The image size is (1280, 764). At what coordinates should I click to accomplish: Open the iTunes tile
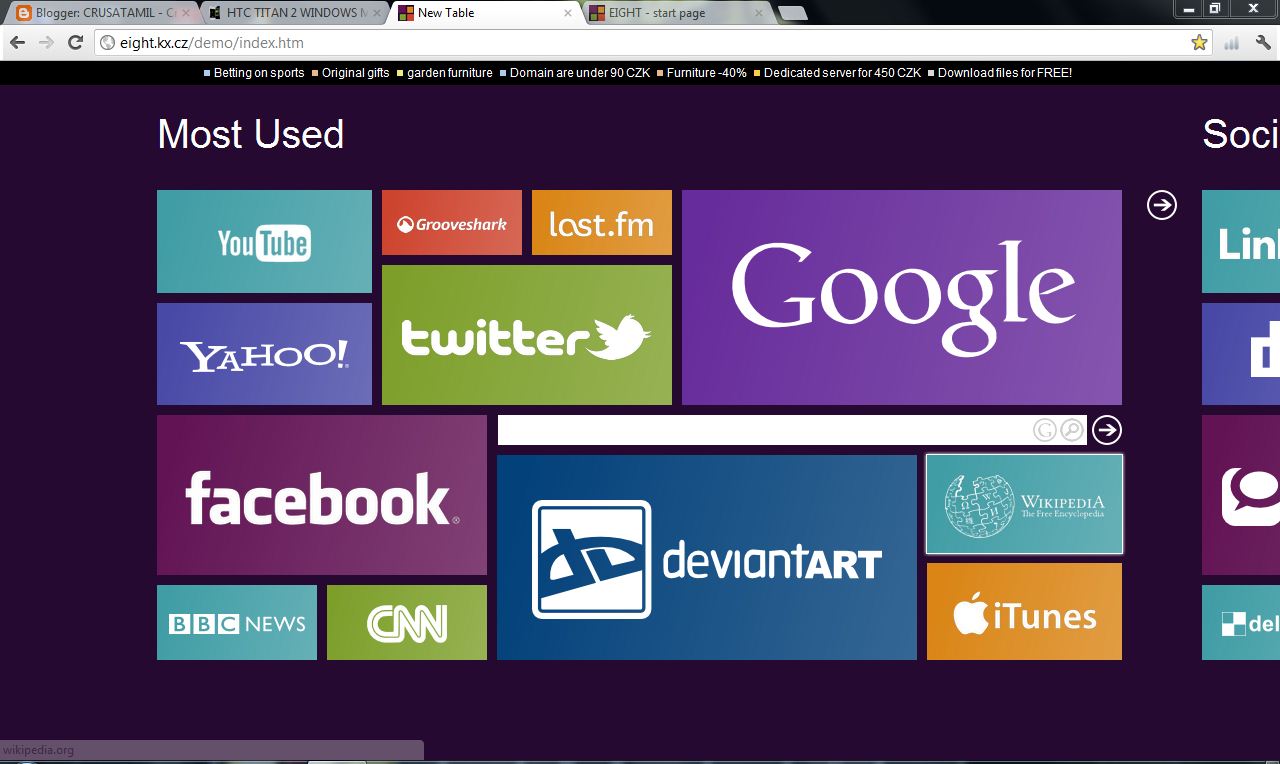(1024, 611)
